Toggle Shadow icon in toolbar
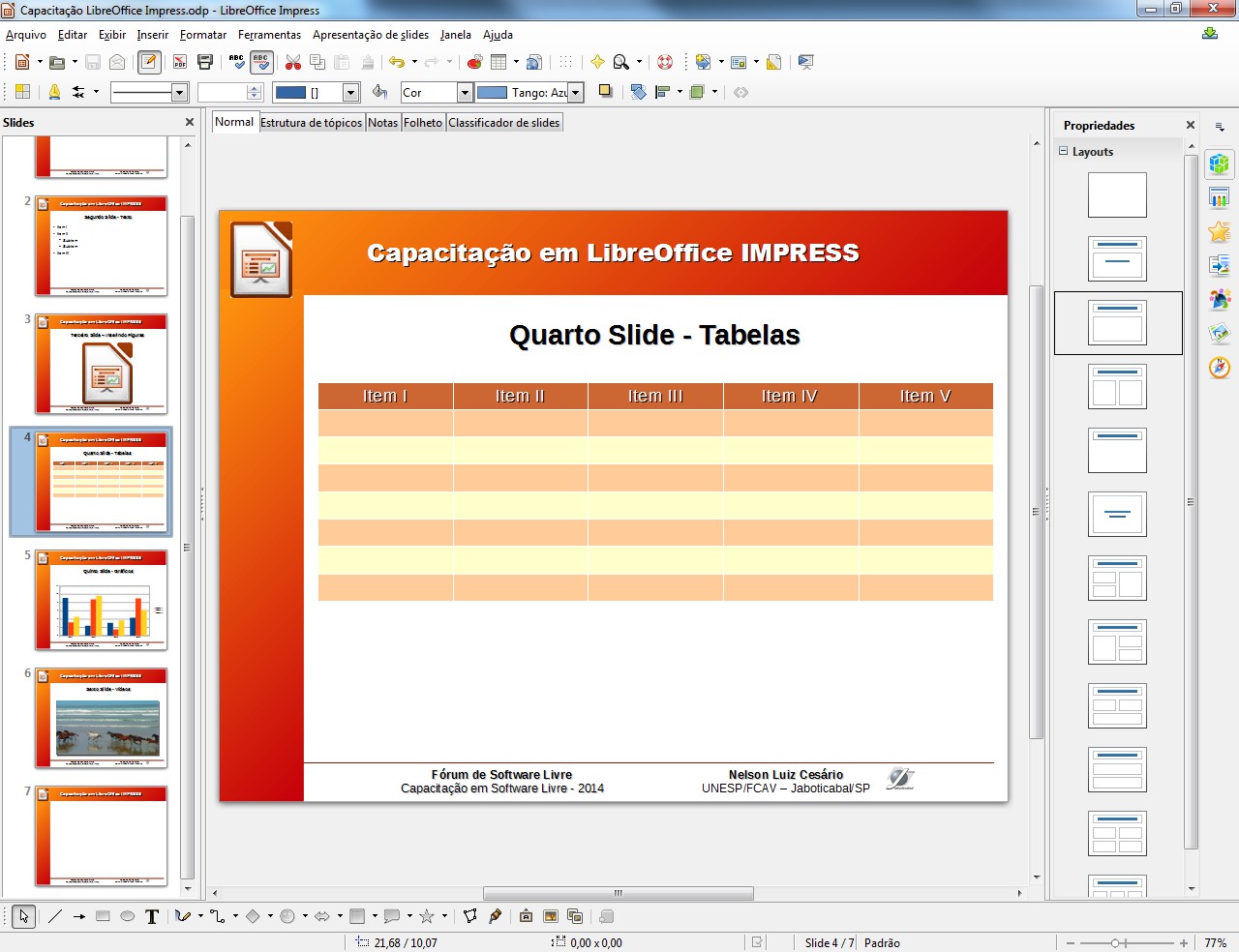This screenshot has height=952, width=1239. (606, 92)
